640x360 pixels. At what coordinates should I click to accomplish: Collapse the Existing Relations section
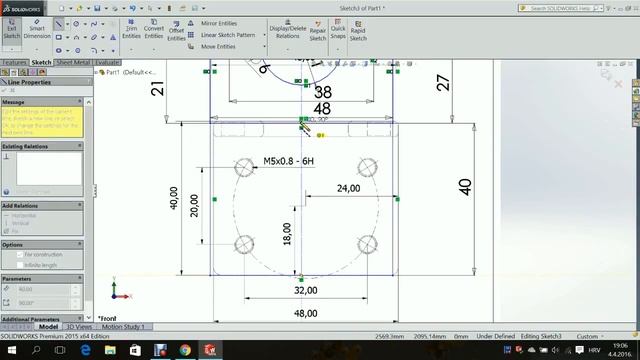80,146
